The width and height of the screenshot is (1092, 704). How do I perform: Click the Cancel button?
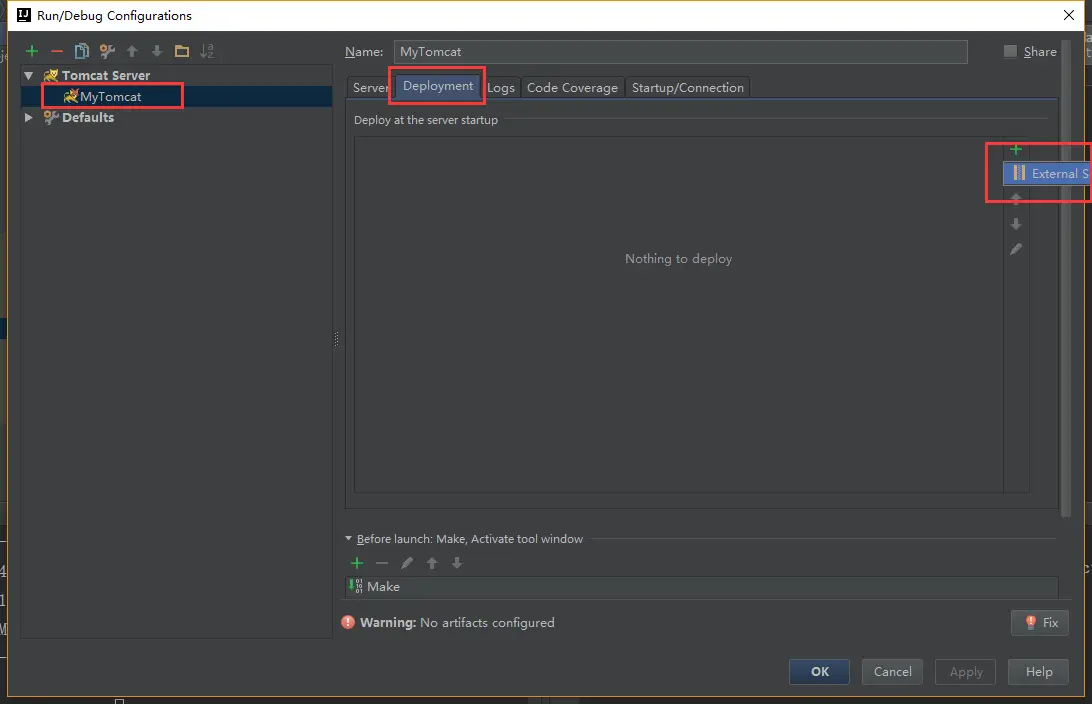(x=893, y=672)
